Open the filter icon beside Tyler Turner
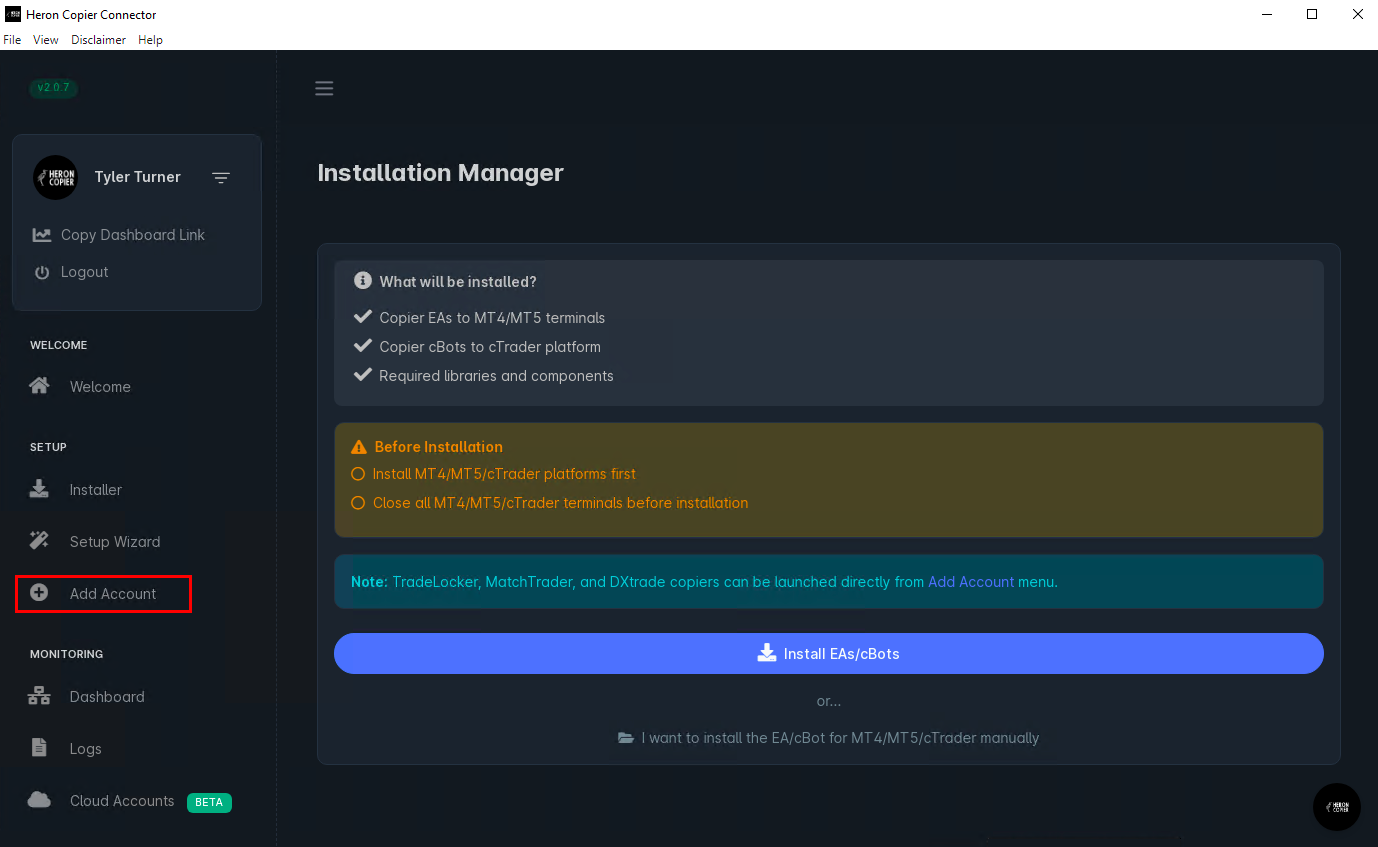Viewport: 1378px width, 847px height. [221, 178]
